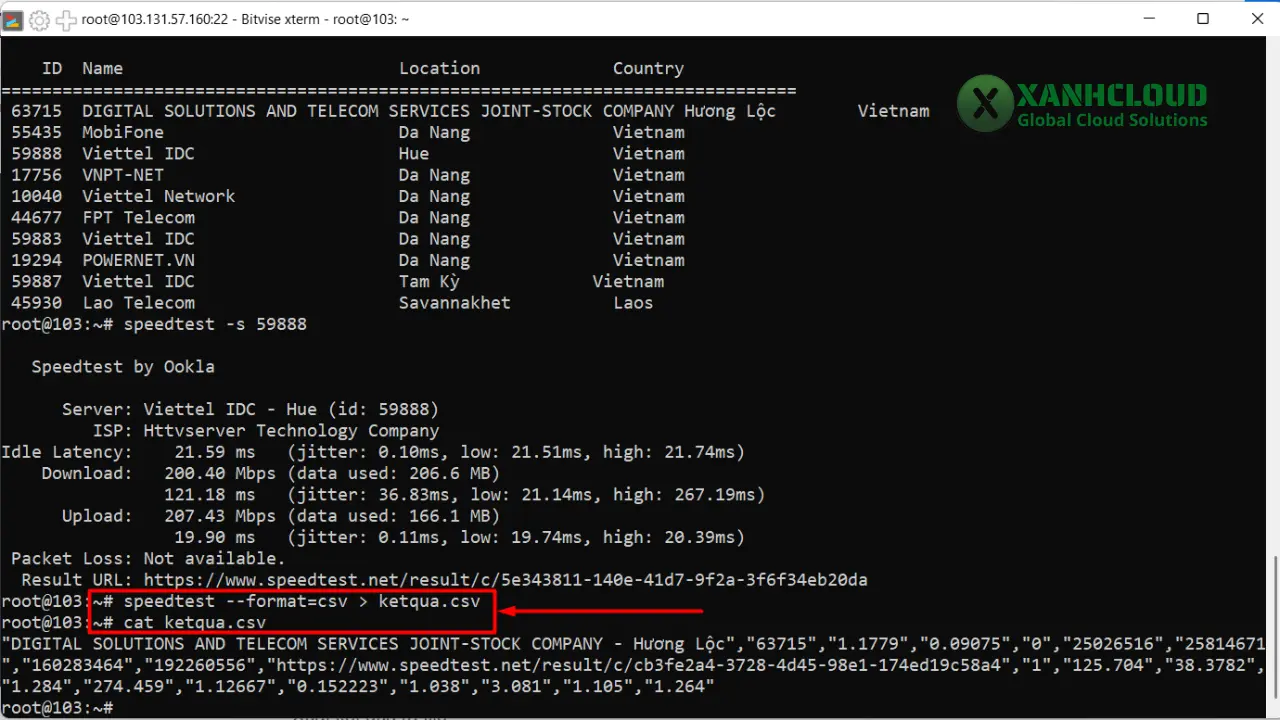Screen dimensions: 1280x720
Task: Open the Result URL ending in 3f6f34eb20da
Action: pyautogui.click(x=505, y=580)
